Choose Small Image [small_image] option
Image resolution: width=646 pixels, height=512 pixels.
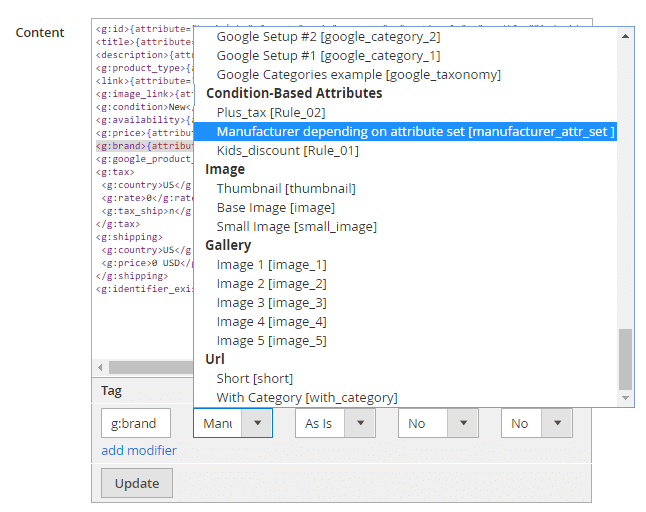tap(296, 227)
